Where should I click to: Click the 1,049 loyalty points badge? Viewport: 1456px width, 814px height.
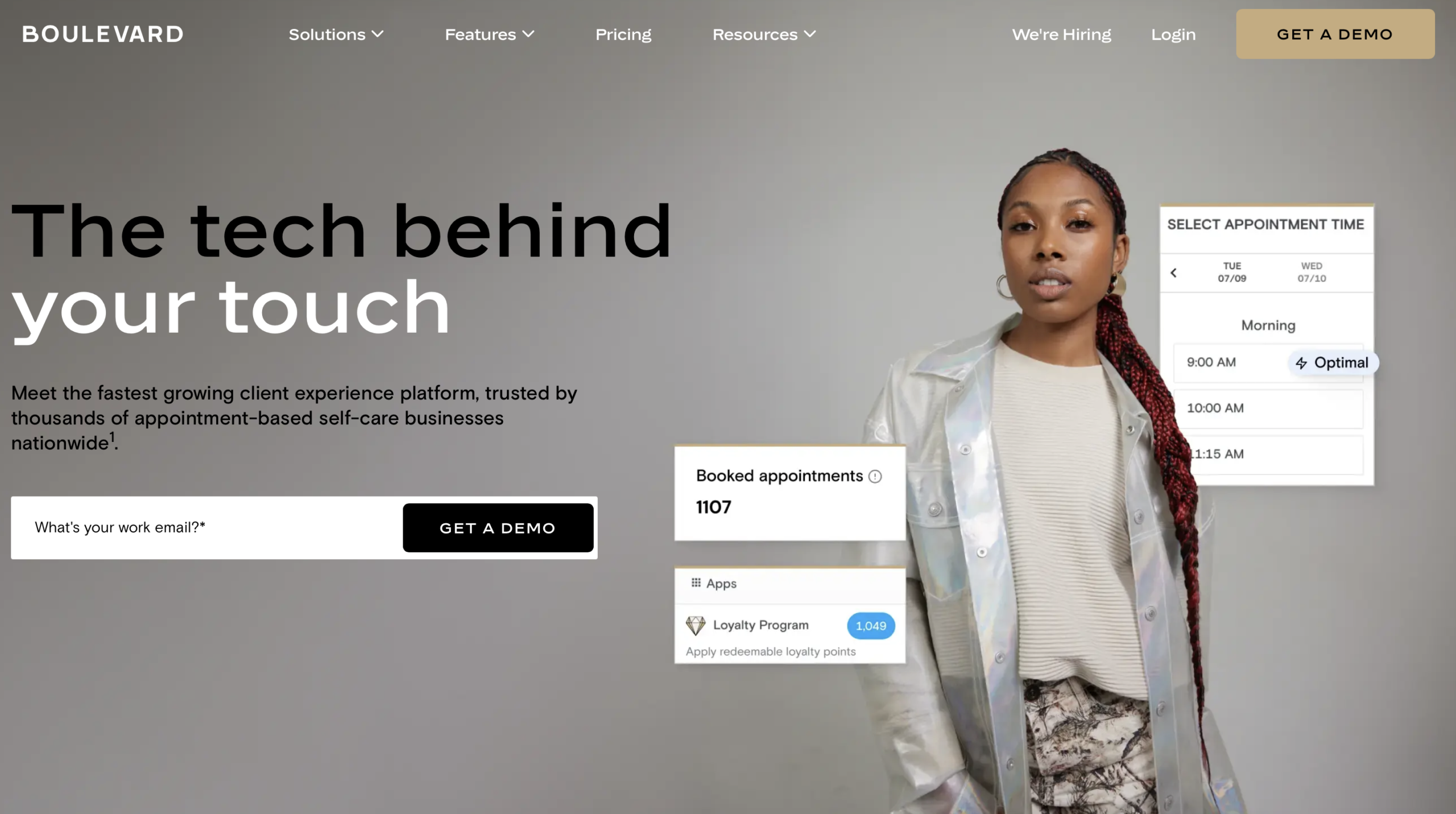871,626
